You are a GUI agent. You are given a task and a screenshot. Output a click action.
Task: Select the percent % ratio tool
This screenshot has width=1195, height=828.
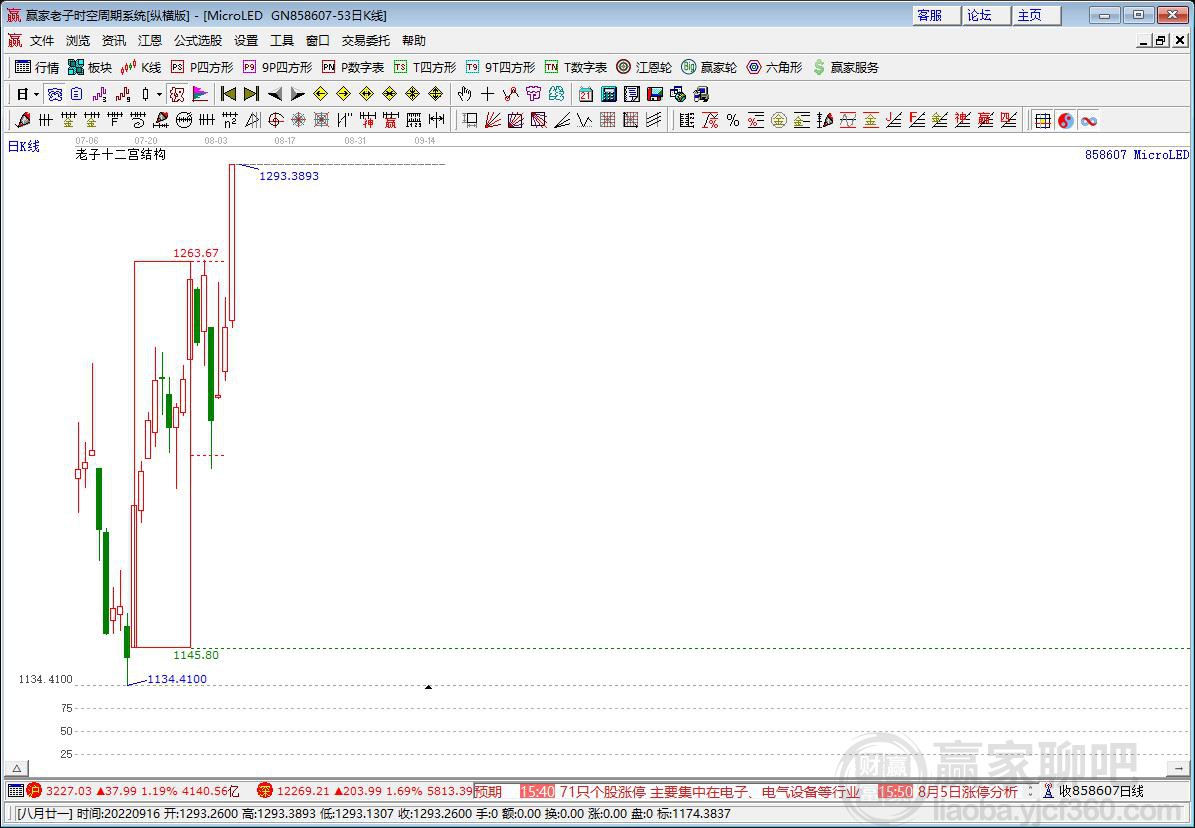(x=732, y=120)
